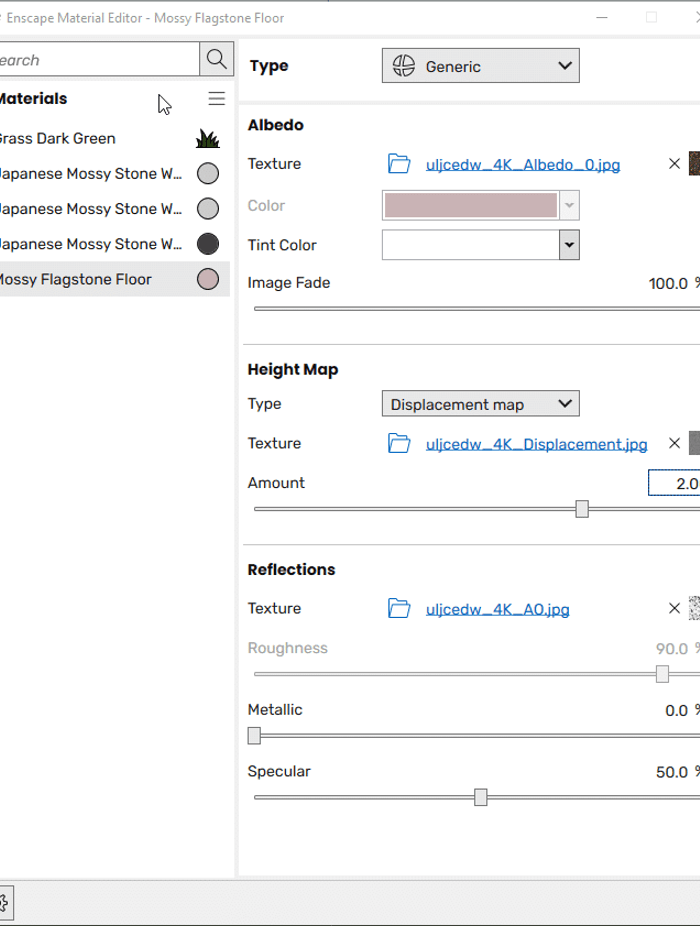This screenshot has width=700, height=926.
Task: Click the Metallic slider handle
Action: coord(254,736)
